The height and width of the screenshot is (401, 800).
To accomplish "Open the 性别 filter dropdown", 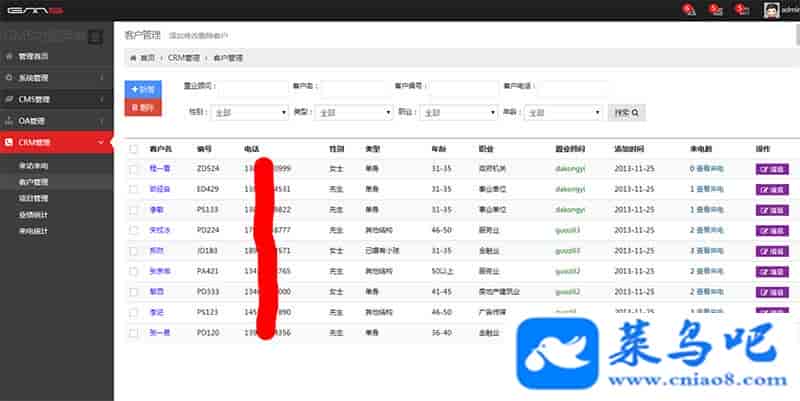I will tap(246, 113).
